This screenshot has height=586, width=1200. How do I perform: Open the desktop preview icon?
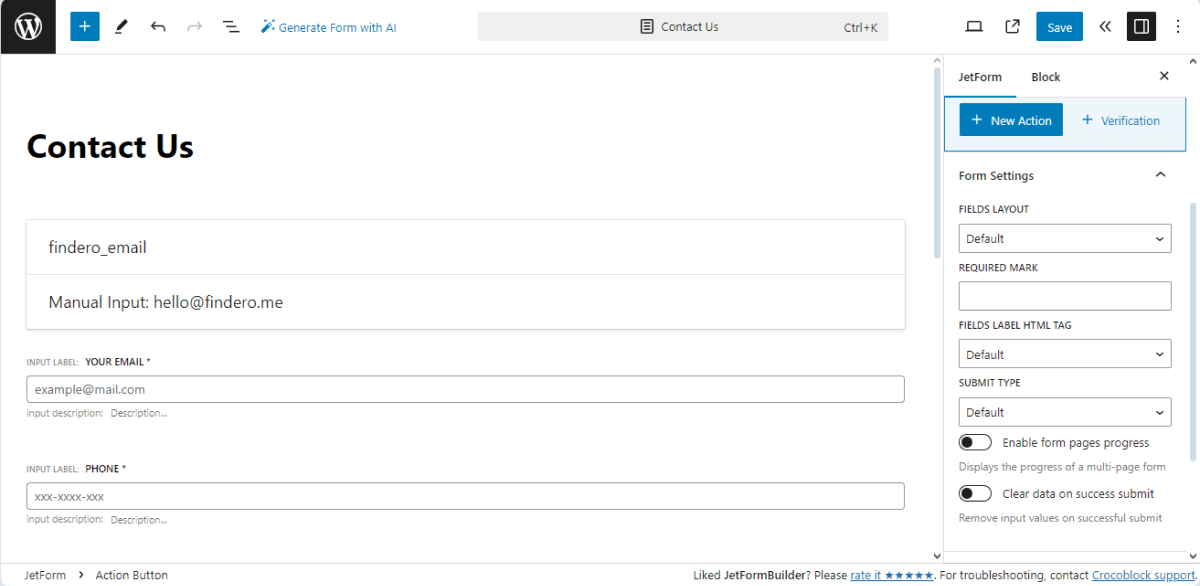973,26
